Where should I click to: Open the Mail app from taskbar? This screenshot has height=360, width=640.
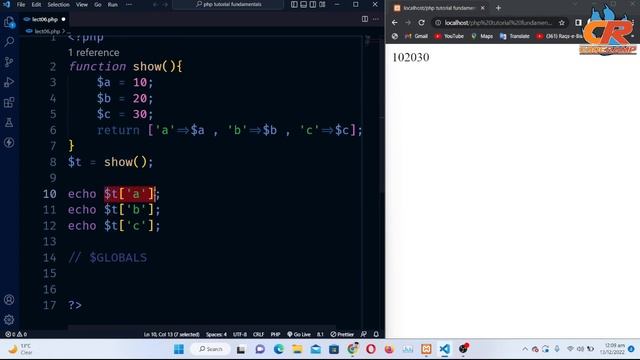pyautogui.click(x=316, y=349)
